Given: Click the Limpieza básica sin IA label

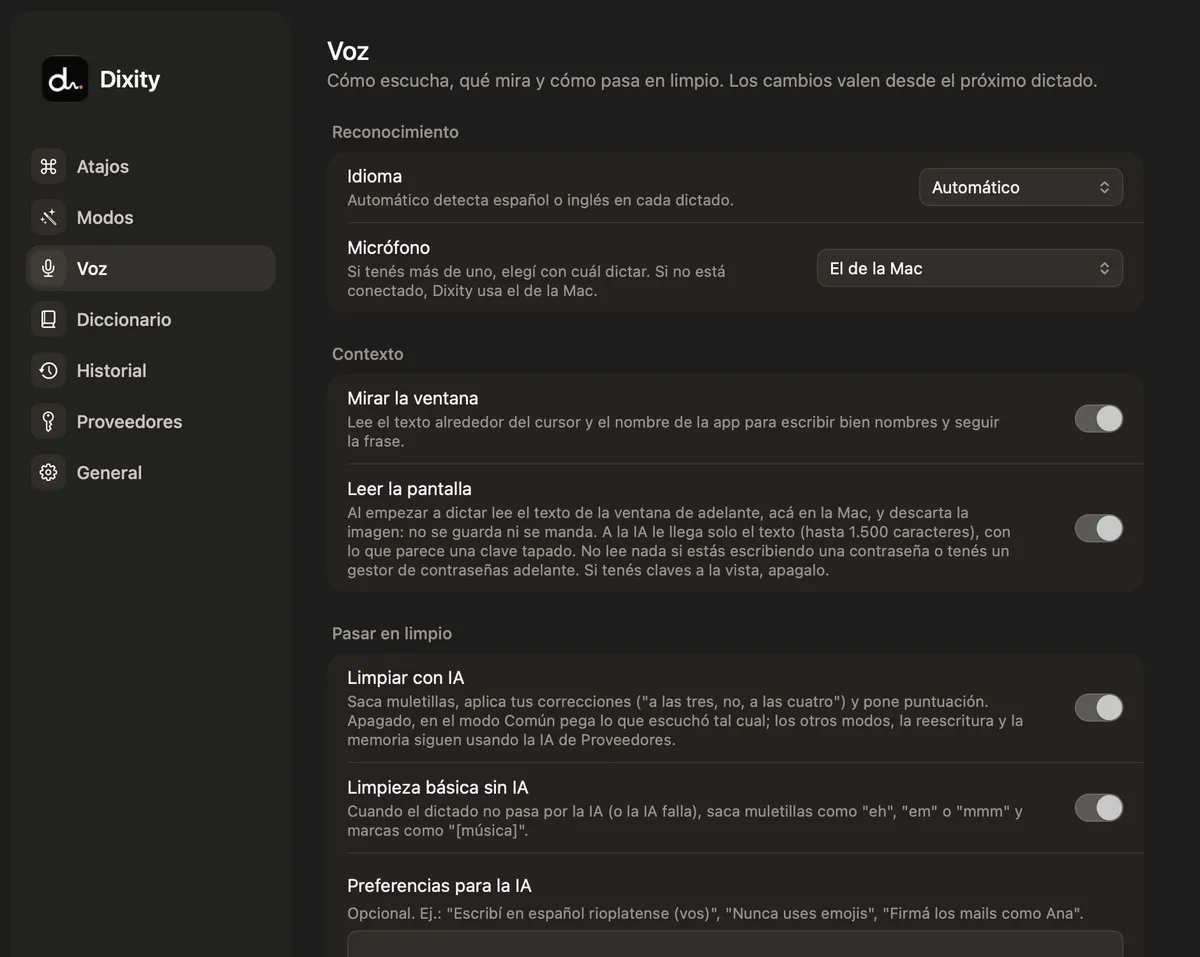Looking at the screenshot, I should [437, 788].
